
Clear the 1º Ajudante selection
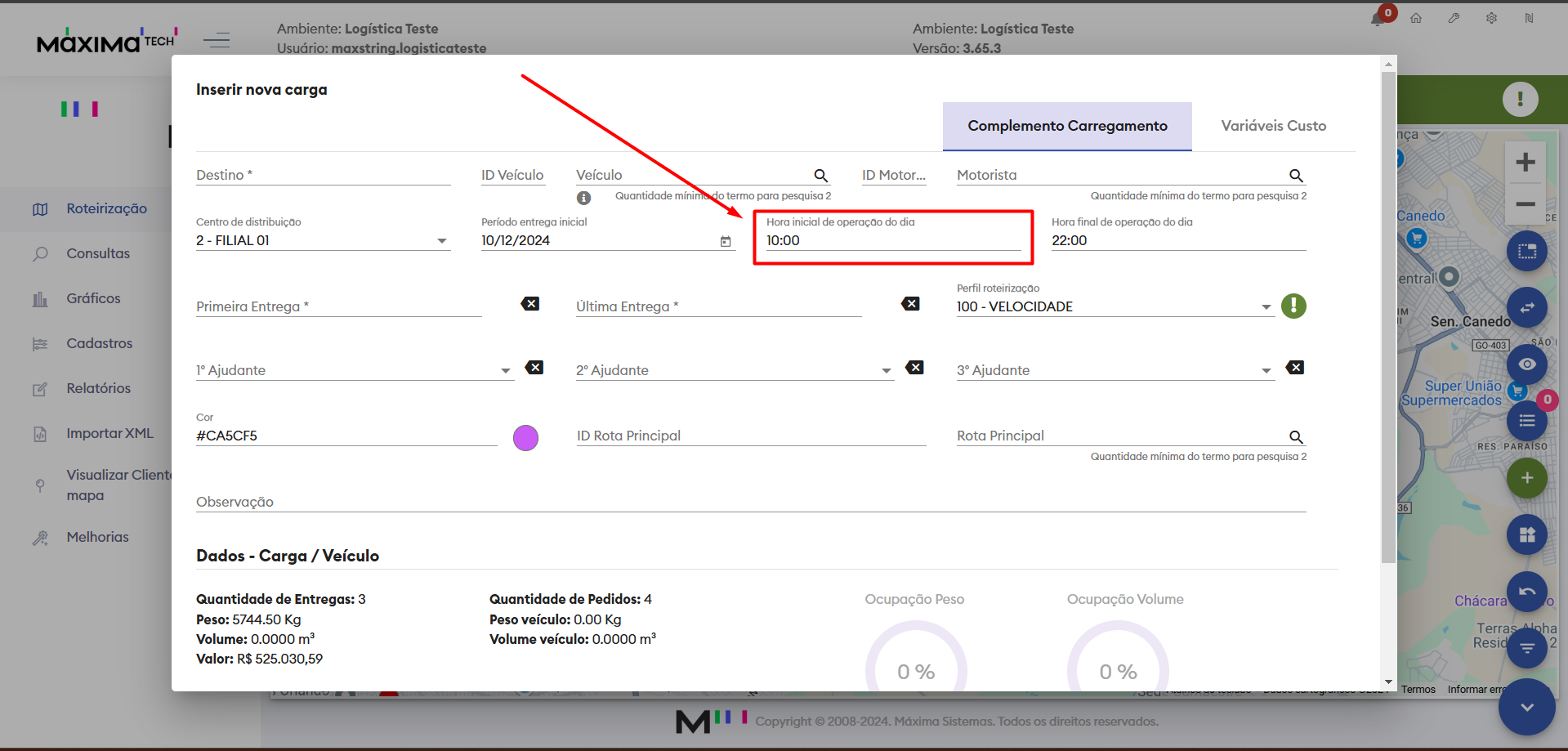click(x=534, y=368)
